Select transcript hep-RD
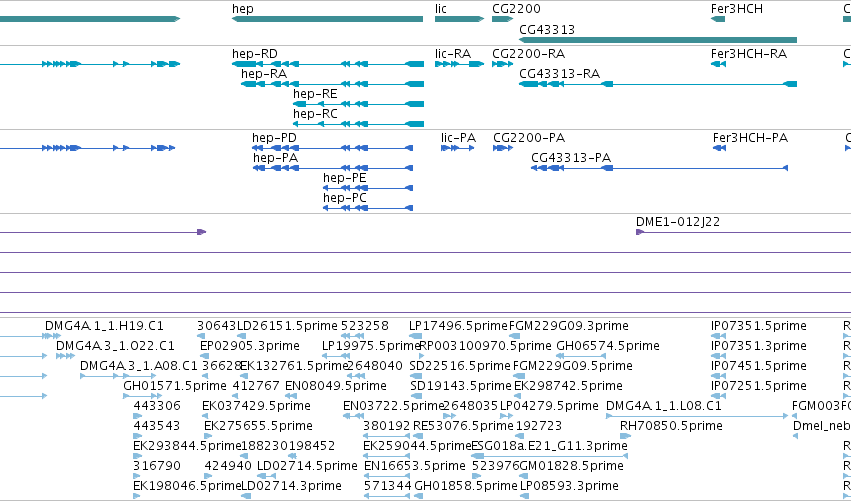 pyautogui.click(x=327, y=64)
